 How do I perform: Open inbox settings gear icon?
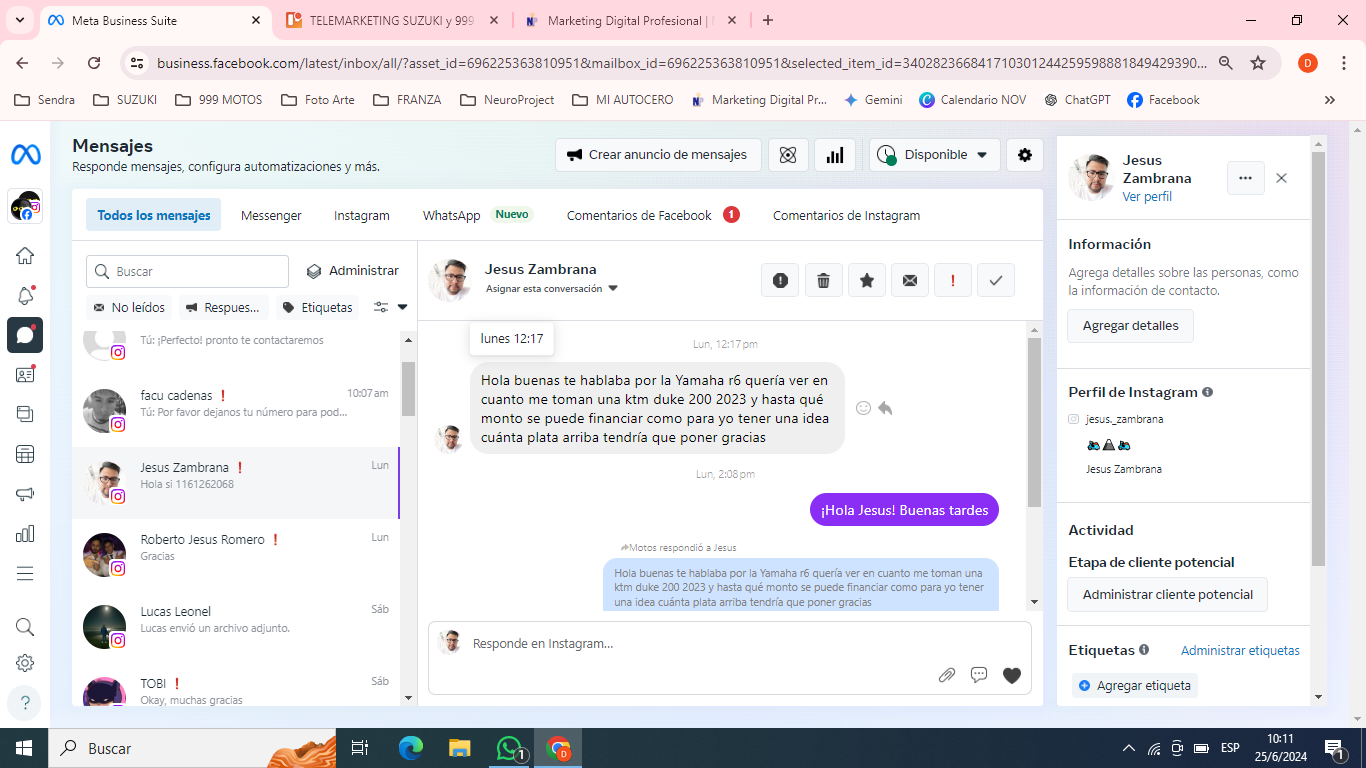click(1025, 155)
